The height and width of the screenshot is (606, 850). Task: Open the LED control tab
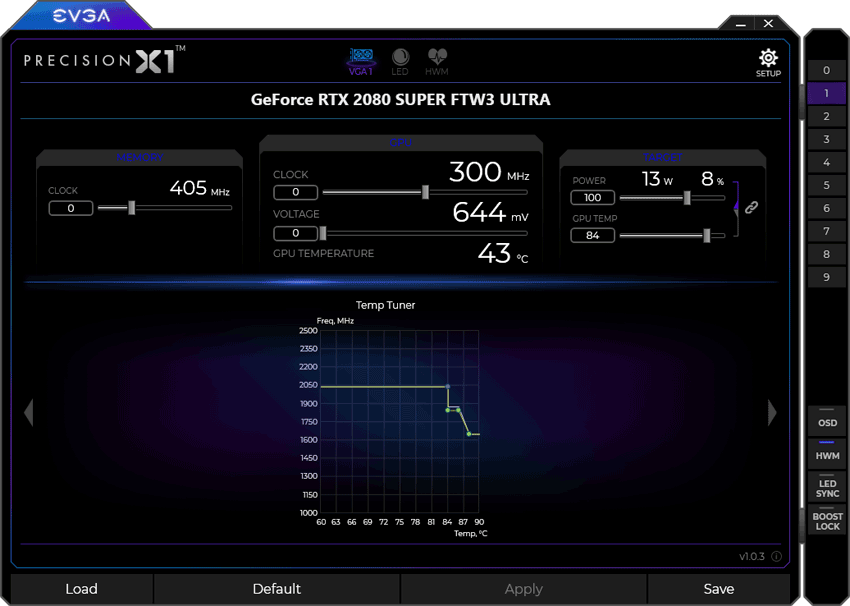(x=400, y=62)
